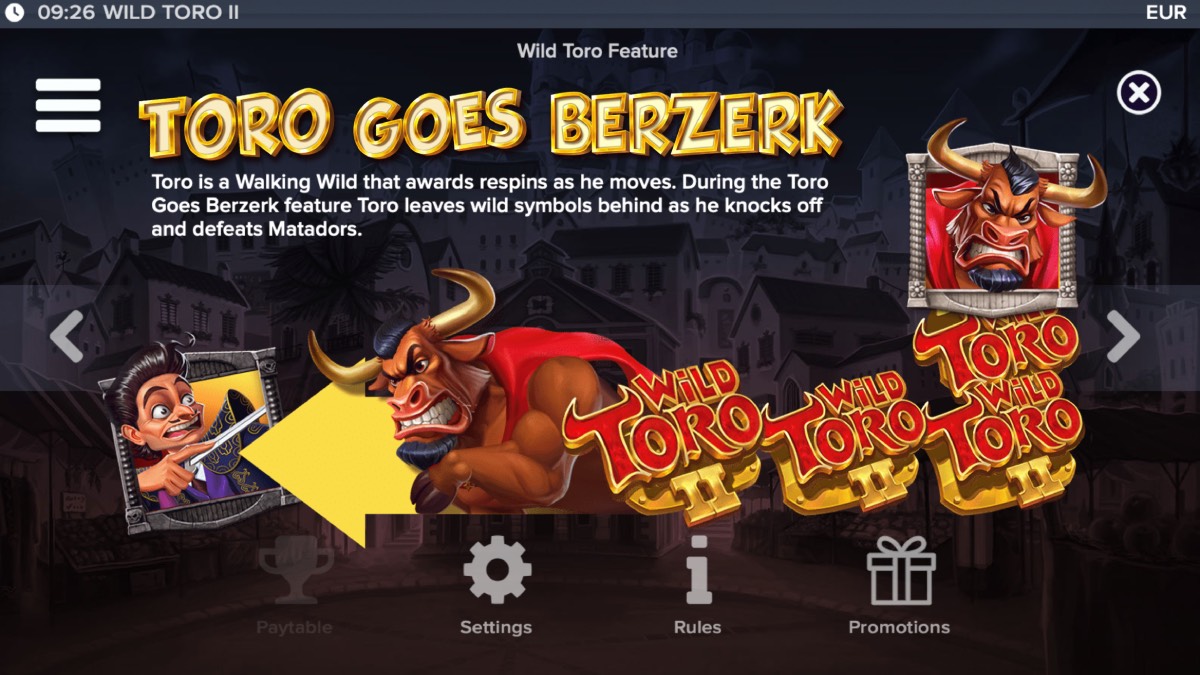Click the Matador symbol tile
Image resolution: width=1200 pixels, height=675 pixels.
click(188, 435)
